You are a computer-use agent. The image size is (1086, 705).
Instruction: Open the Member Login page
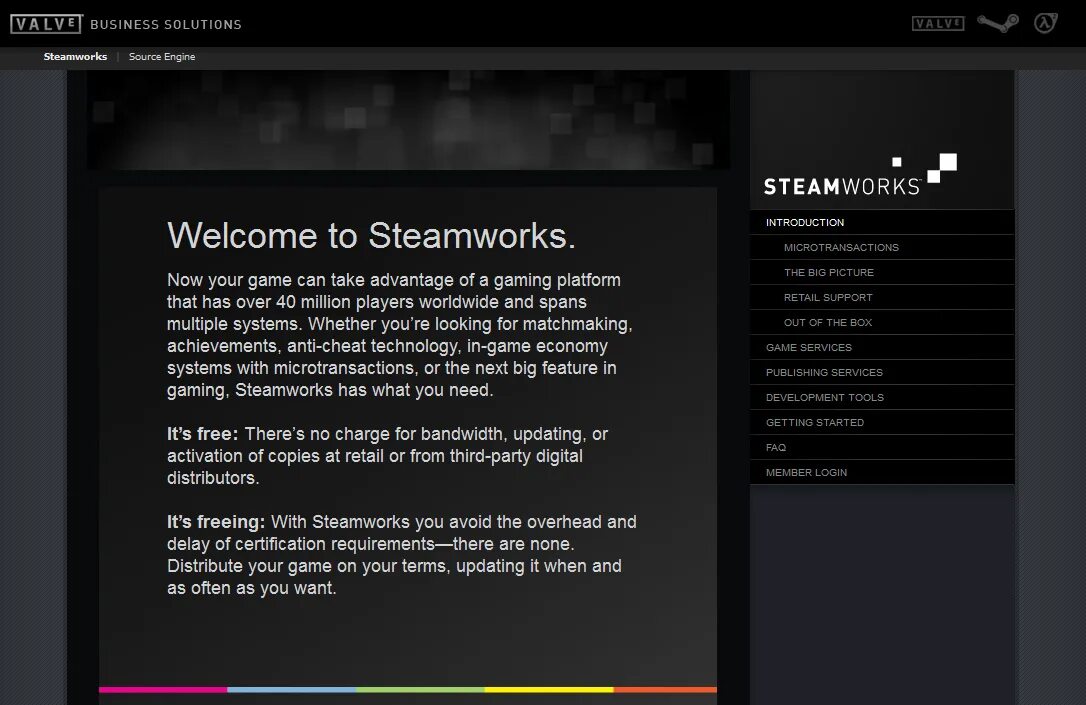(x=882, y=472)
